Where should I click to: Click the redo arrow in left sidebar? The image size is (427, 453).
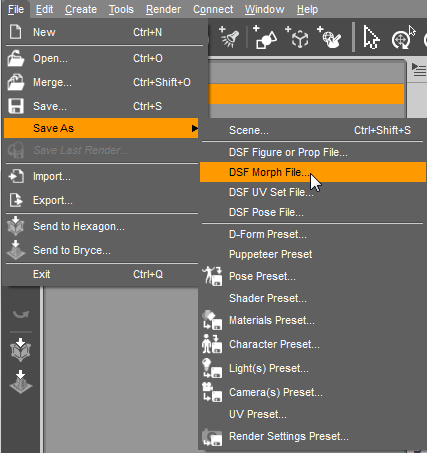(x=21, y=314)
